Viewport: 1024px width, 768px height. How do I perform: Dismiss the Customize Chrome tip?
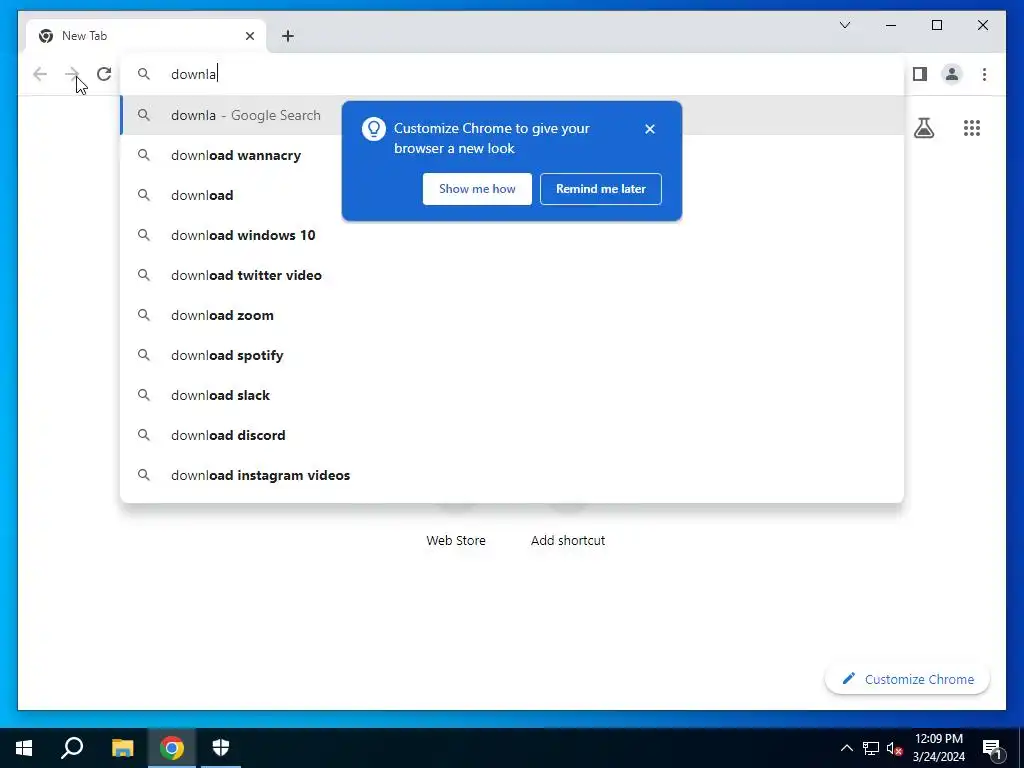(x=650, y=129)
